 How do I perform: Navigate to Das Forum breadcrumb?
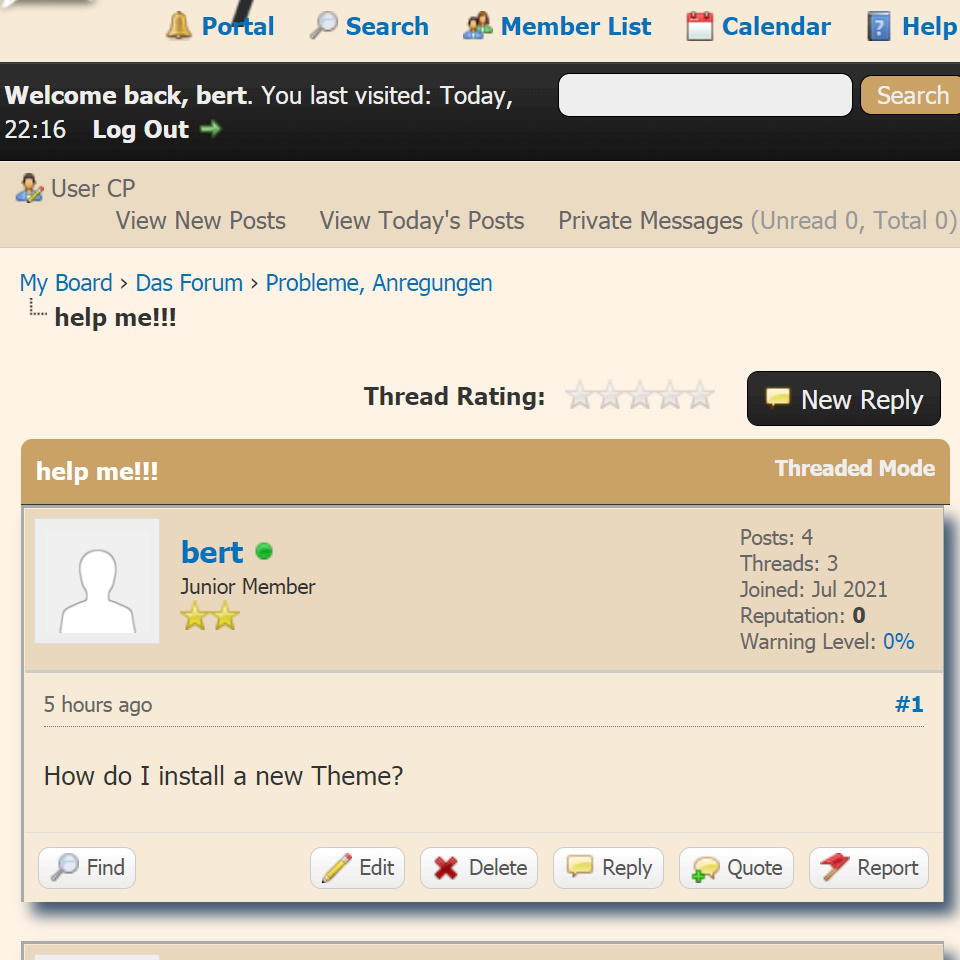[x=189, y=283]
